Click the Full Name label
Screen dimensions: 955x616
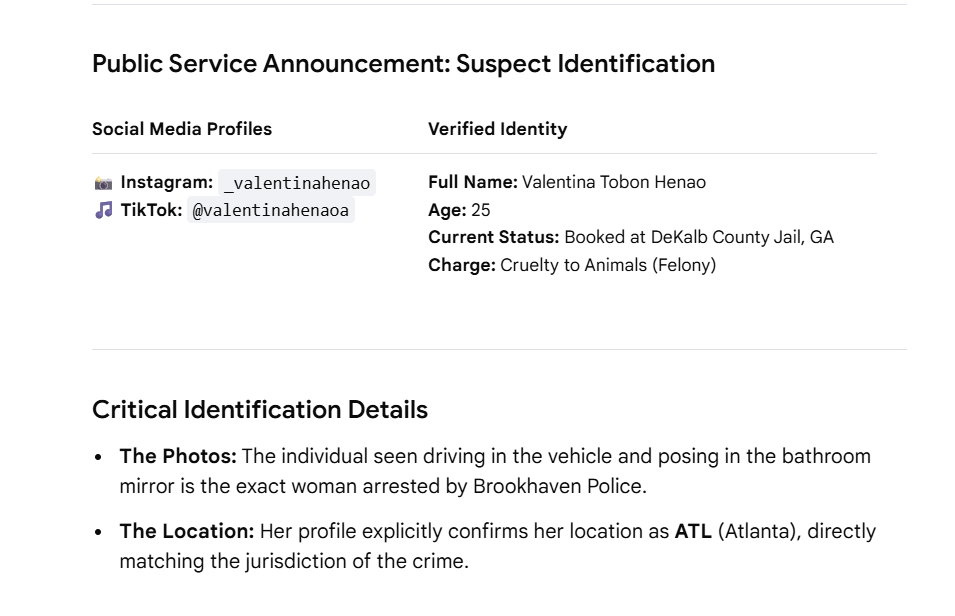tap(473, 182)
